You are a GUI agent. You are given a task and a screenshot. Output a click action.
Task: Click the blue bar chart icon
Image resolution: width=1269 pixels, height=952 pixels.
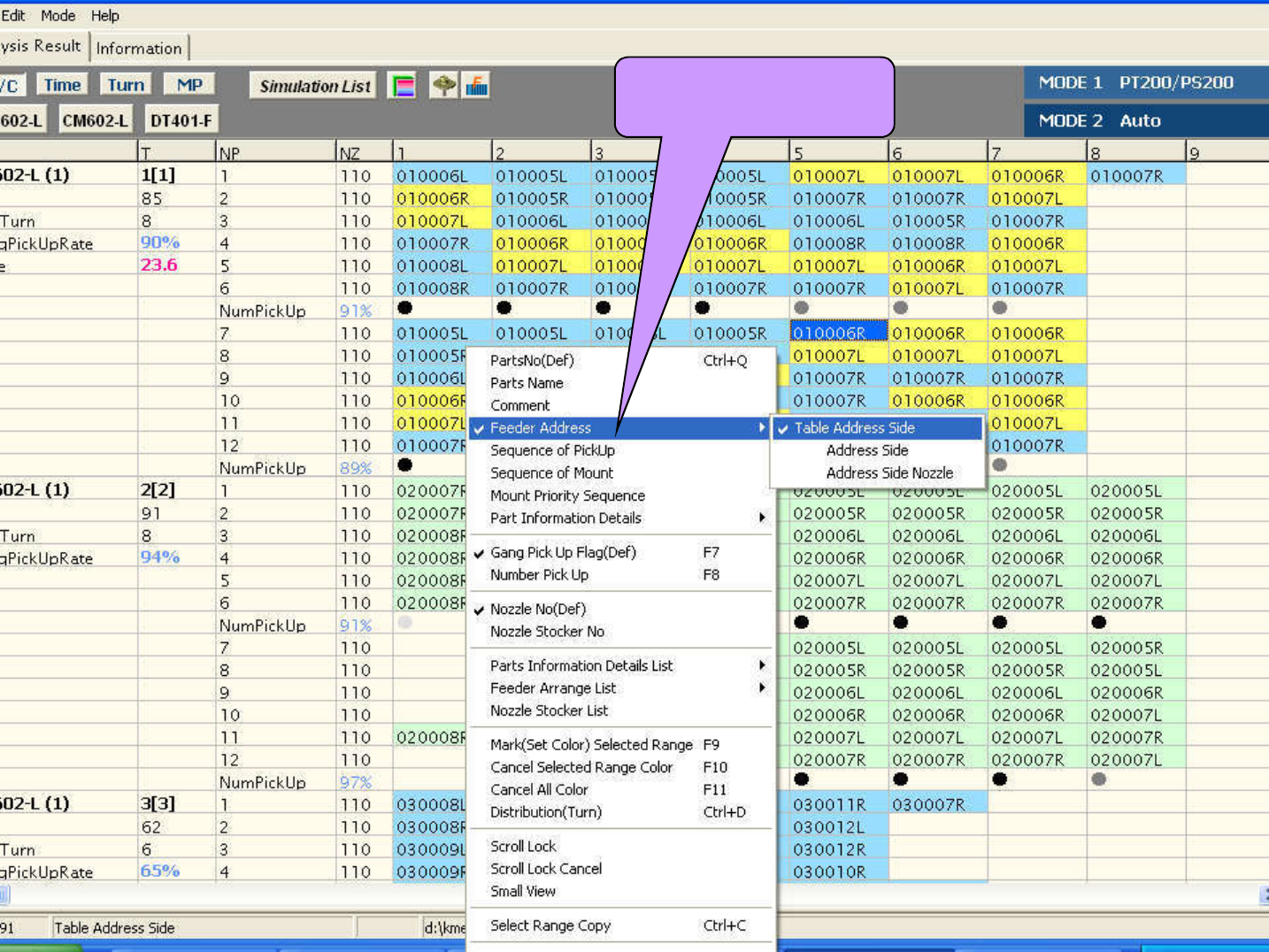pyautogui.click(x=477, y=86)
